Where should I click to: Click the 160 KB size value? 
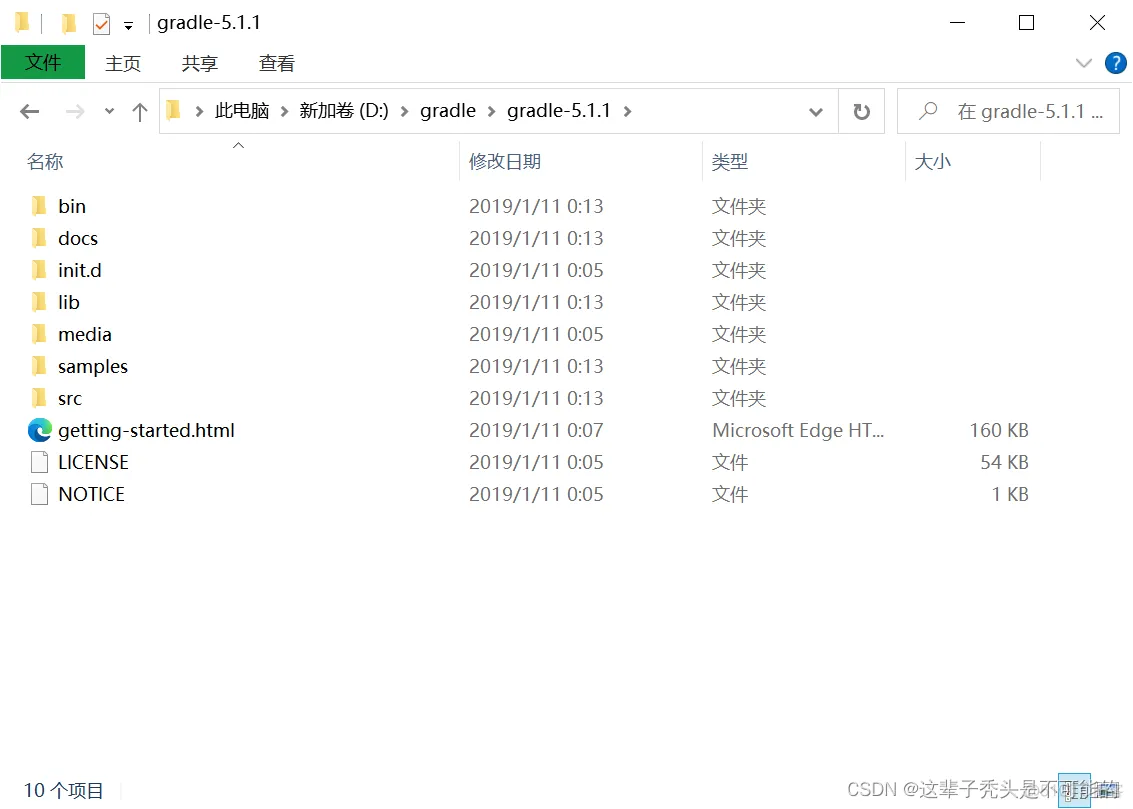click(x=999, y=431)
